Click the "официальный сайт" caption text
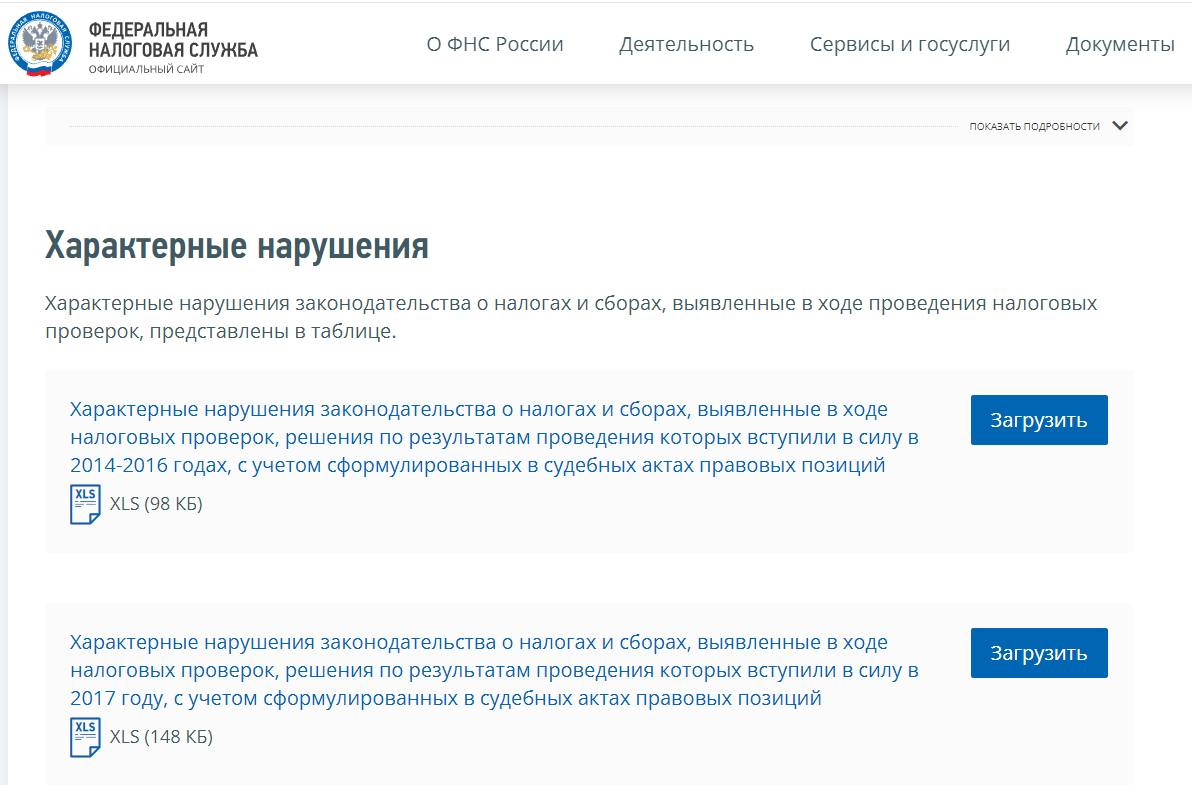1192x785 pixels. coord(146,70)
